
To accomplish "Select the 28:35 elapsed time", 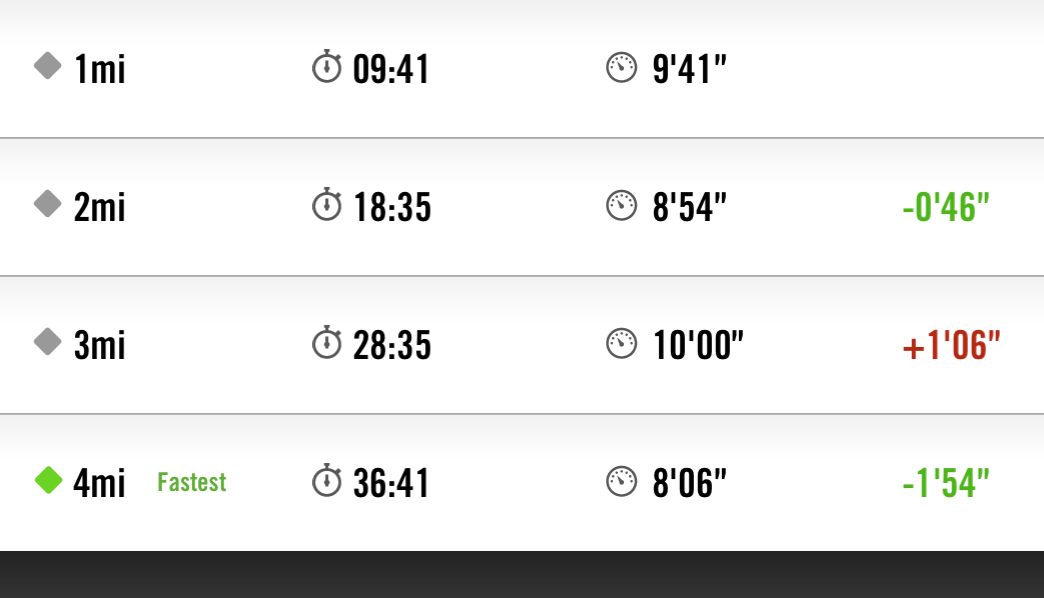I will [x=392, y=345].
